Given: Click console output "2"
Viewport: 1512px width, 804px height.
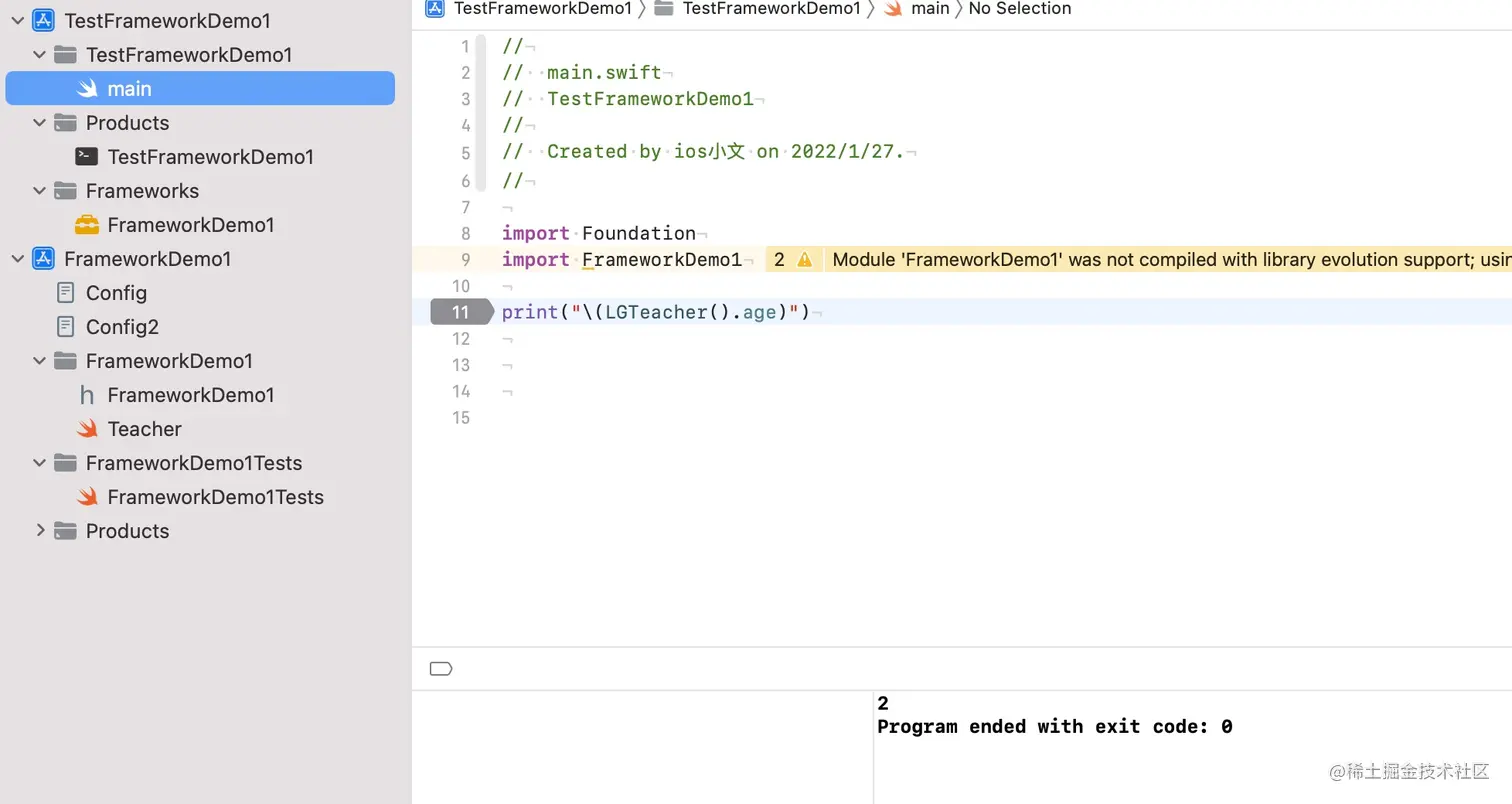Looking at the screenshot, I should [x=883, y=704].
